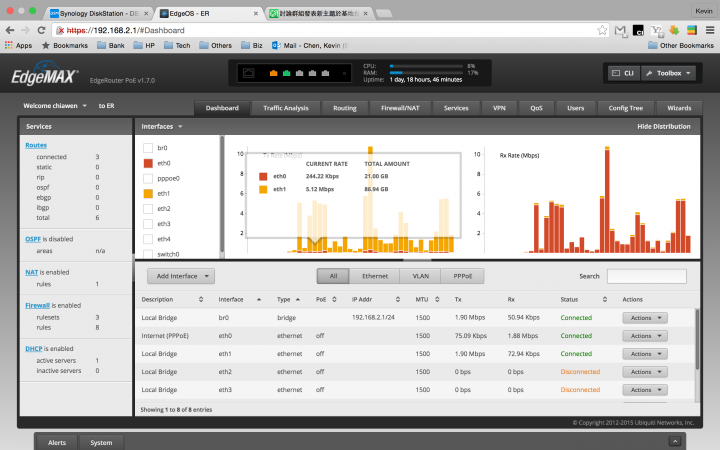The image size is (720, 450).
Task: Open the Welcome chiawen user dropdown
Action: click(x=55, y=106)
